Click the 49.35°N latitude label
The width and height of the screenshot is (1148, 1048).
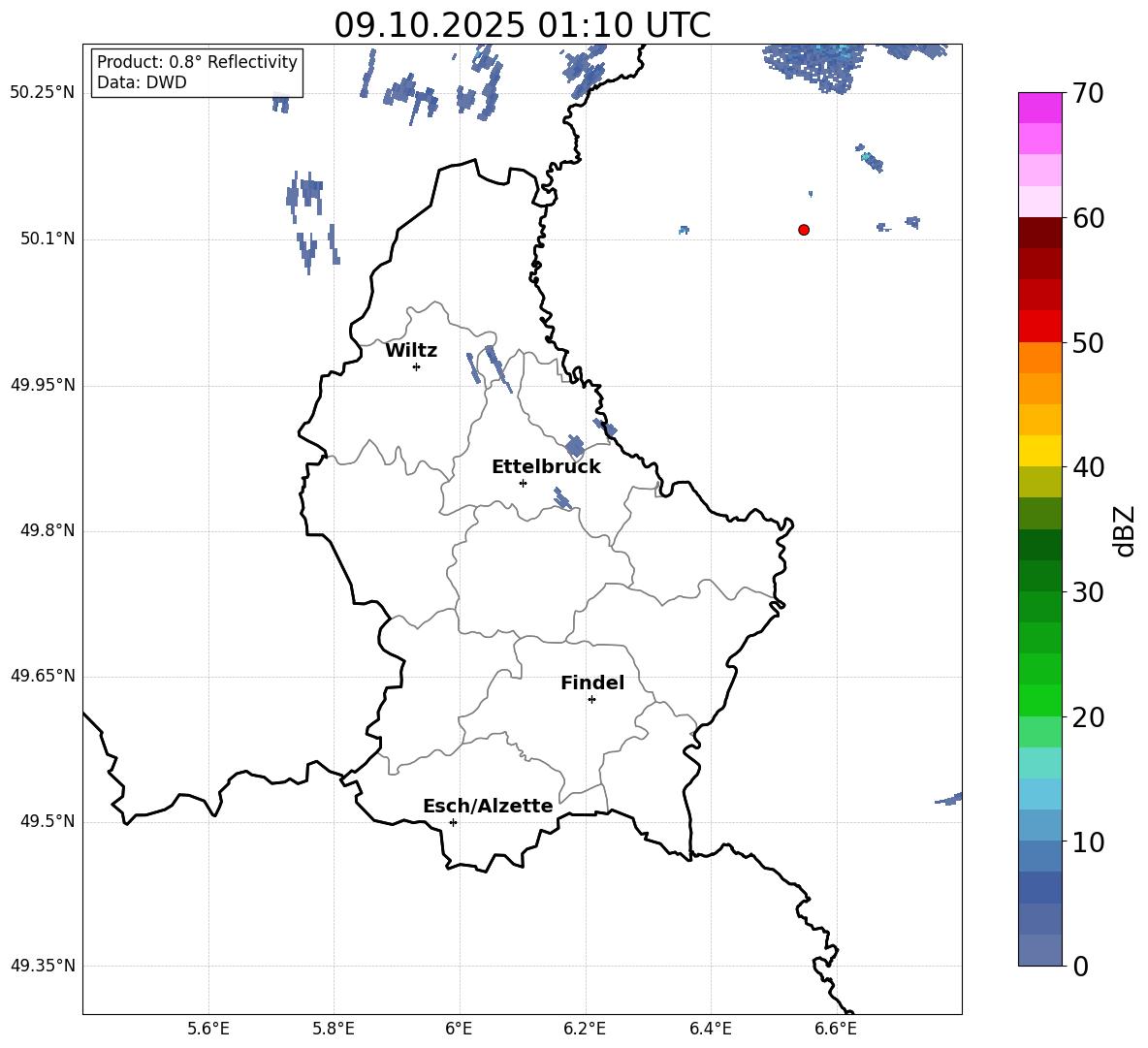[x=43, y=966]
